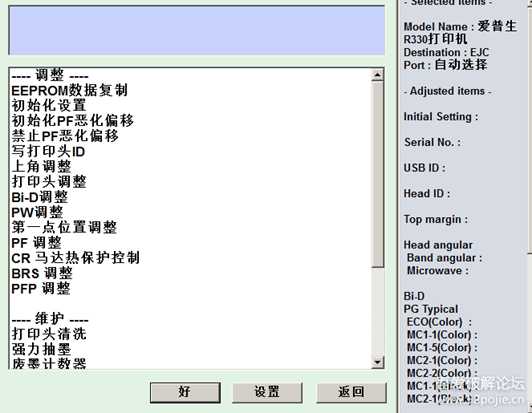532x413 pixels.
Task: Click the Top margin label
Action: click(436, 220)
